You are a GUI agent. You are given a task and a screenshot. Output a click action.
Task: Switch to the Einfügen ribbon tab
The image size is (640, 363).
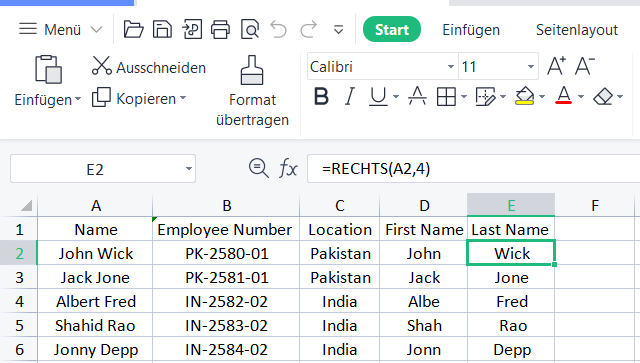point(471,30)
